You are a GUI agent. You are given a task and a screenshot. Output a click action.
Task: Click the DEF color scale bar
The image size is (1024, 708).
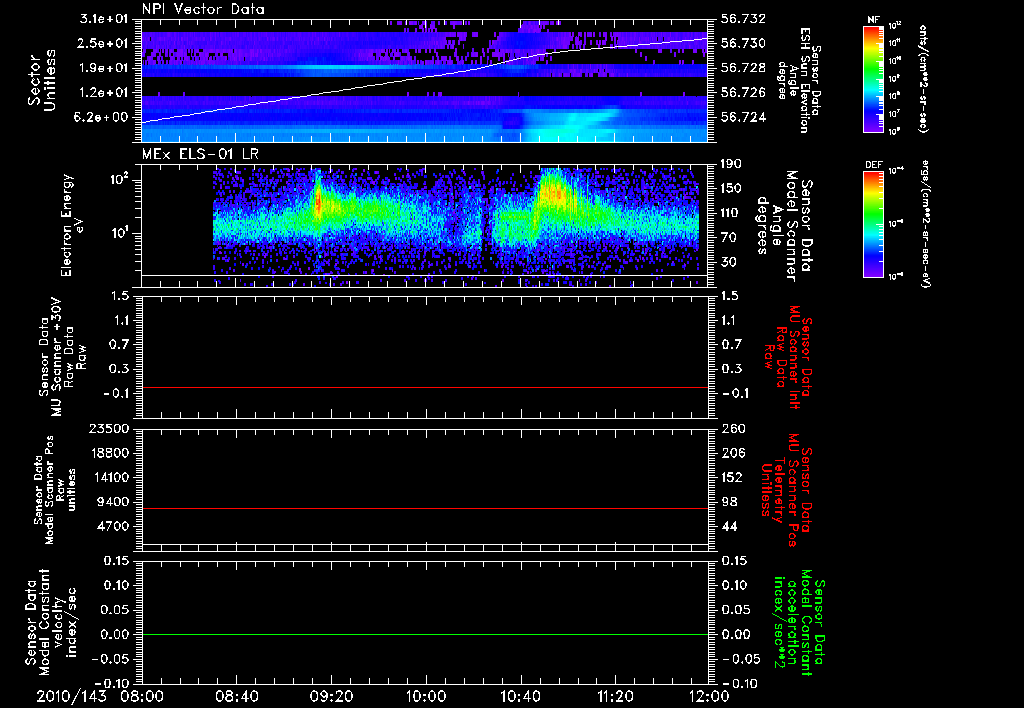coord(873,224)
